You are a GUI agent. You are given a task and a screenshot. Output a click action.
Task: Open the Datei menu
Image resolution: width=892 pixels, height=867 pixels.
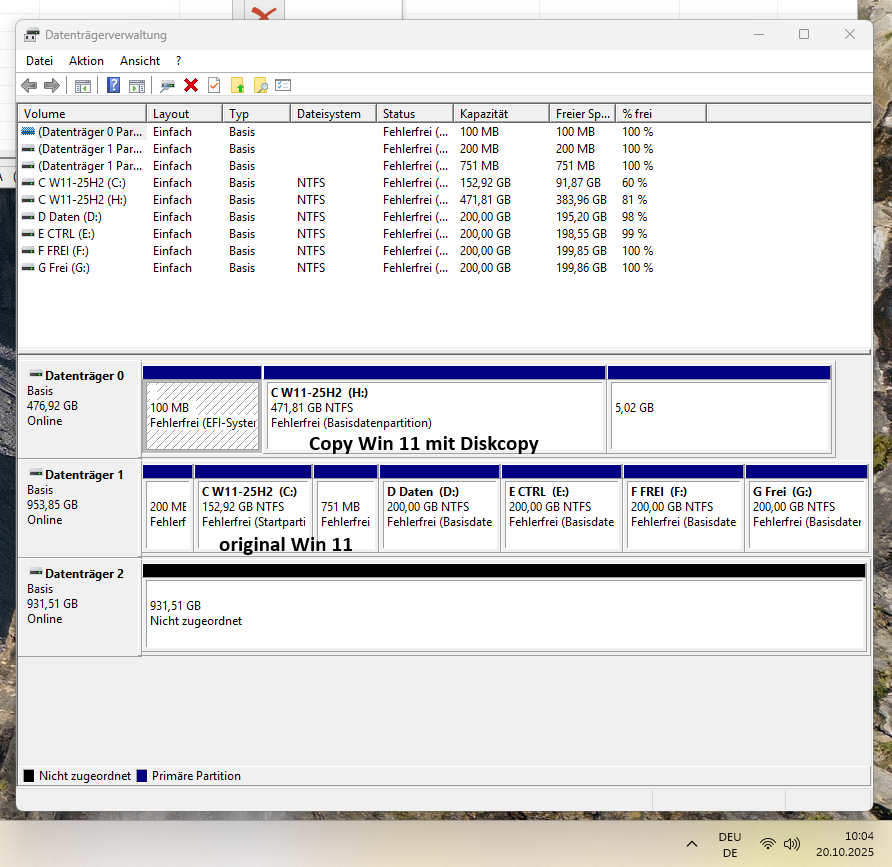click(39, 61)
